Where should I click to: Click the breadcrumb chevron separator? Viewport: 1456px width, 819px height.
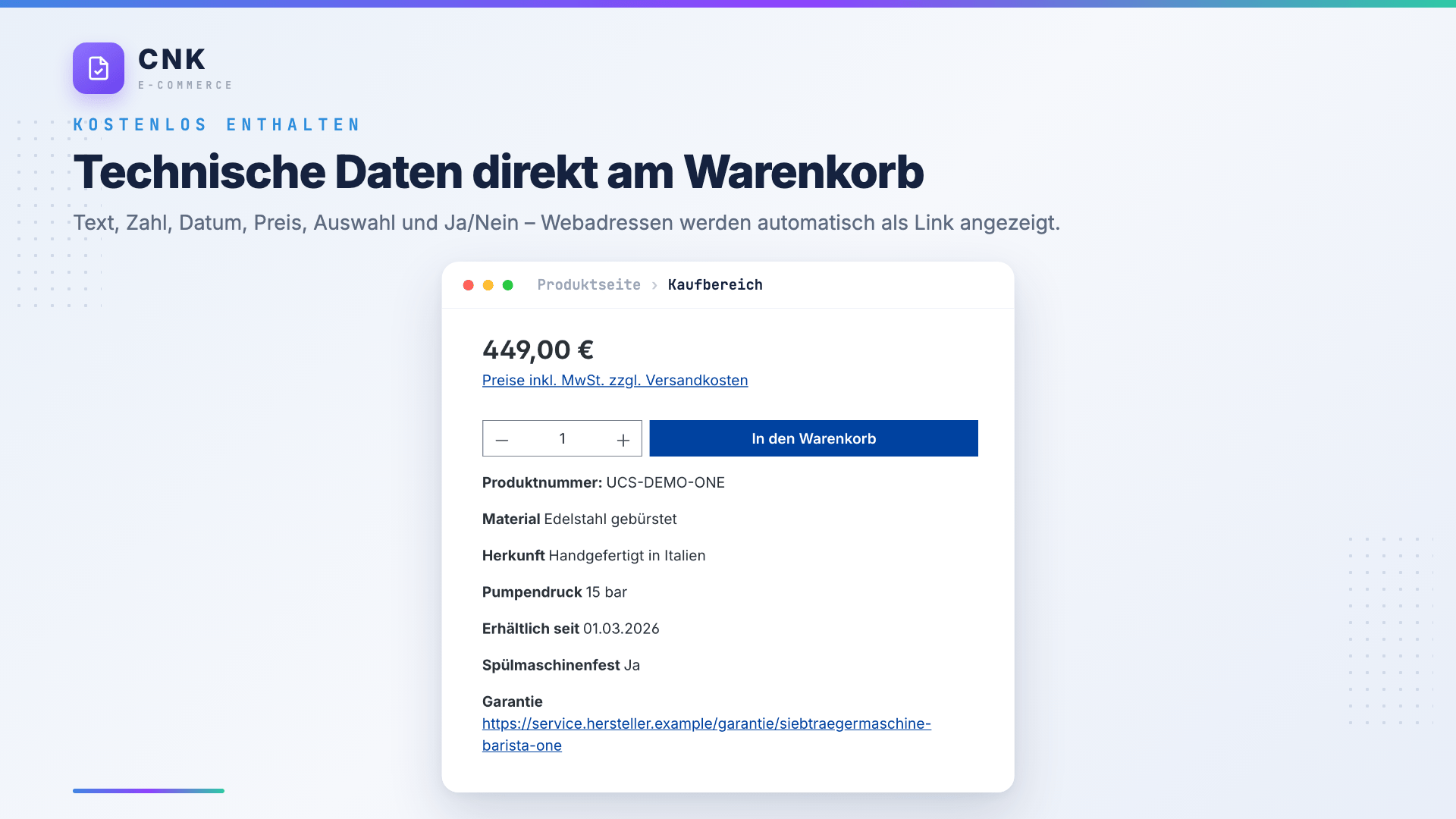point(654,285)
